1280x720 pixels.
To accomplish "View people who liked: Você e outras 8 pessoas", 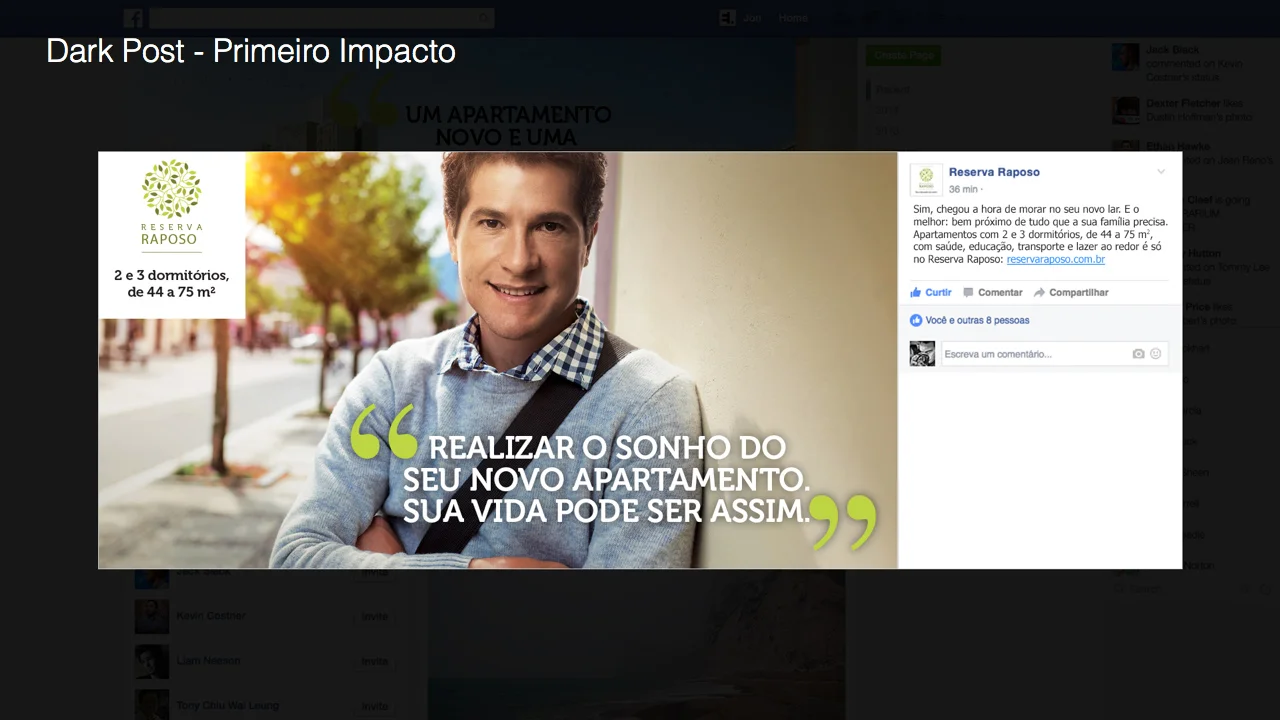I will pyautogui.click(x=977, y=320).
